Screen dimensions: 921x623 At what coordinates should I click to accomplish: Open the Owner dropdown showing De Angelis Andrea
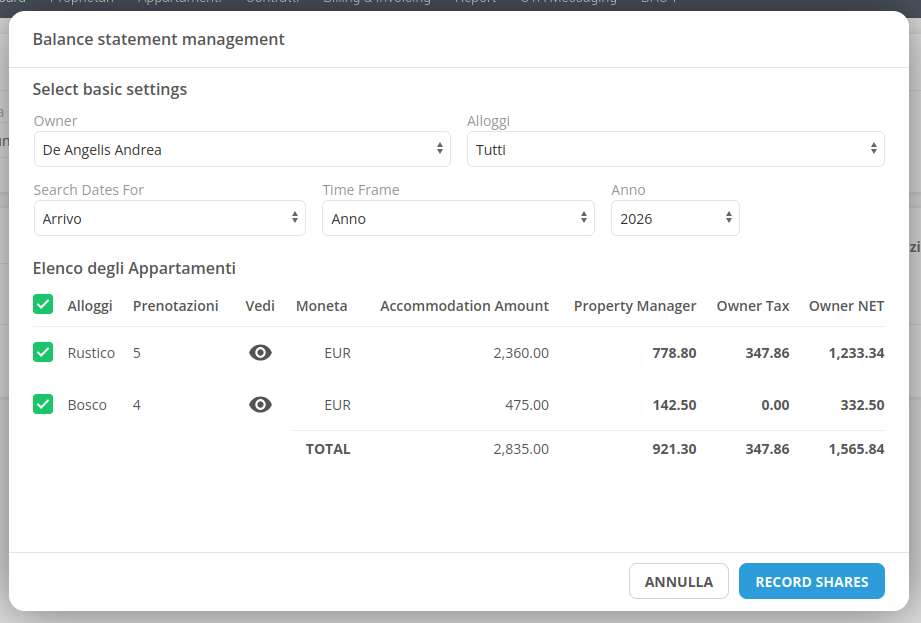pyautogui.click(x=242, y=150)
